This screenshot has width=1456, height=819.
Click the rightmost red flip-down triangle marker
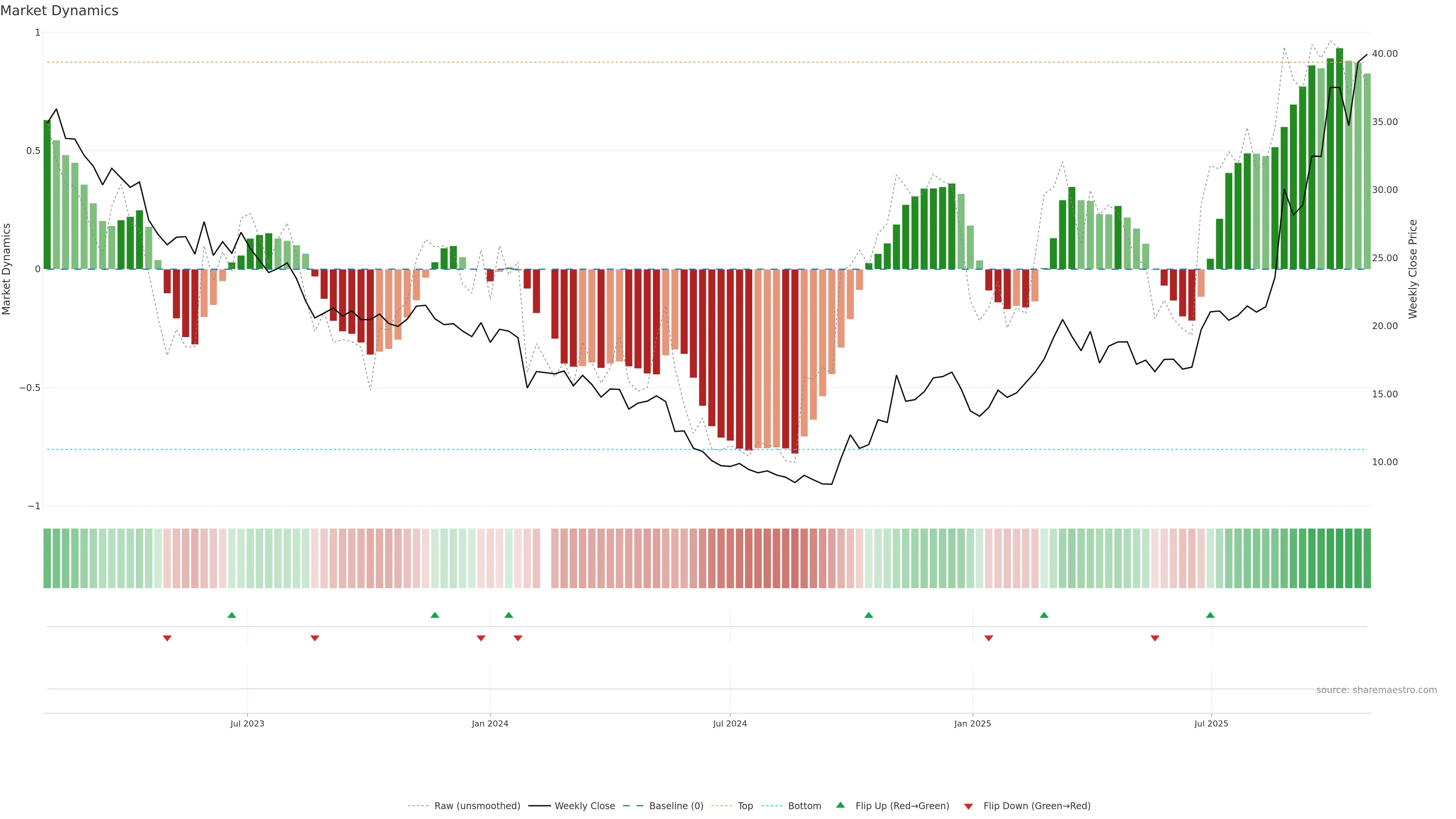click(x=1155, y=638)
